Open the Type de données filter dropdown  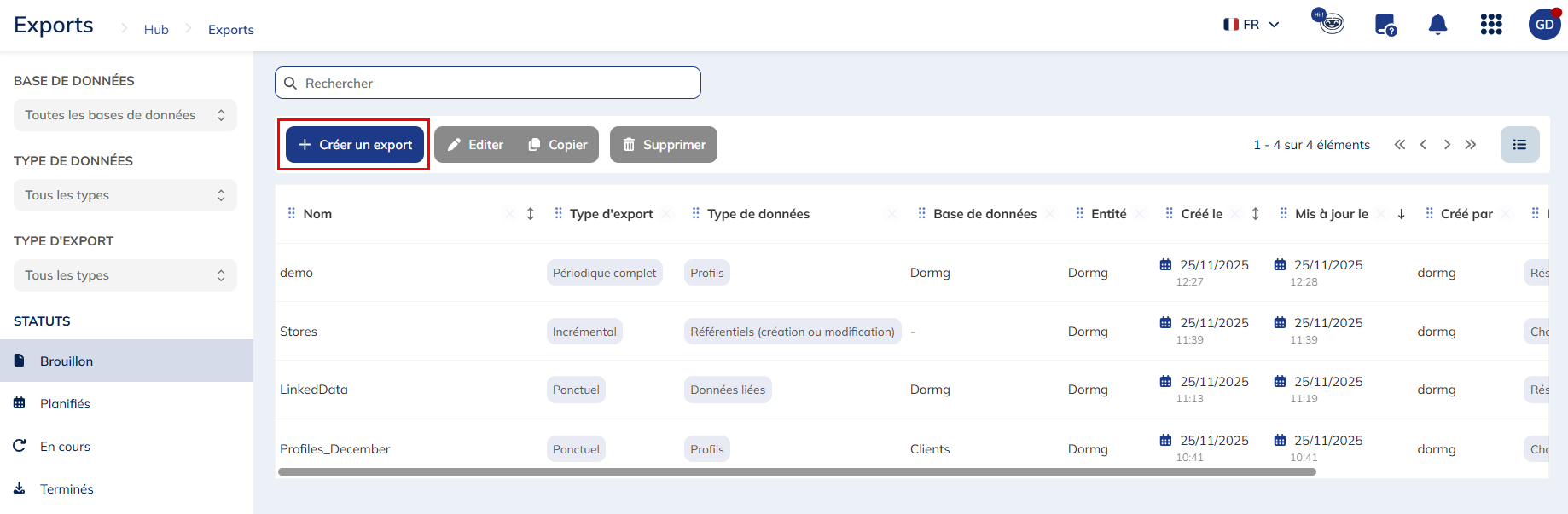pyautogui.click(x=125, y=195)
